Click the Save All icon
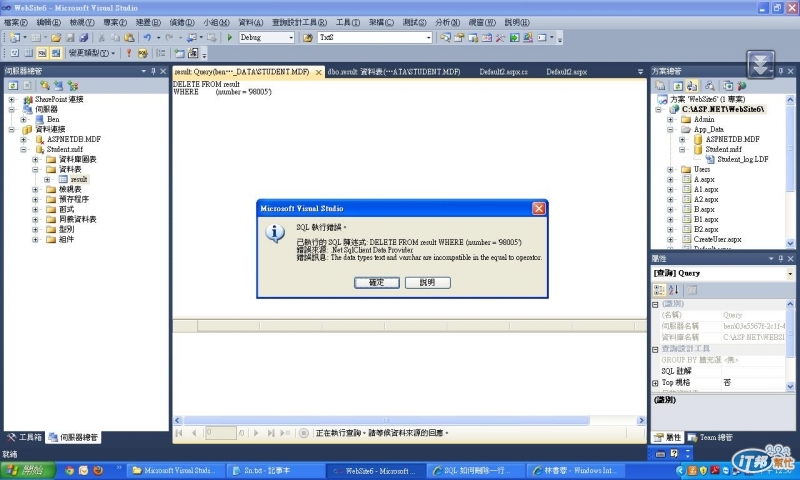Image resolution: width=800 pixels, height=480 pixels. tap(84, 37)
